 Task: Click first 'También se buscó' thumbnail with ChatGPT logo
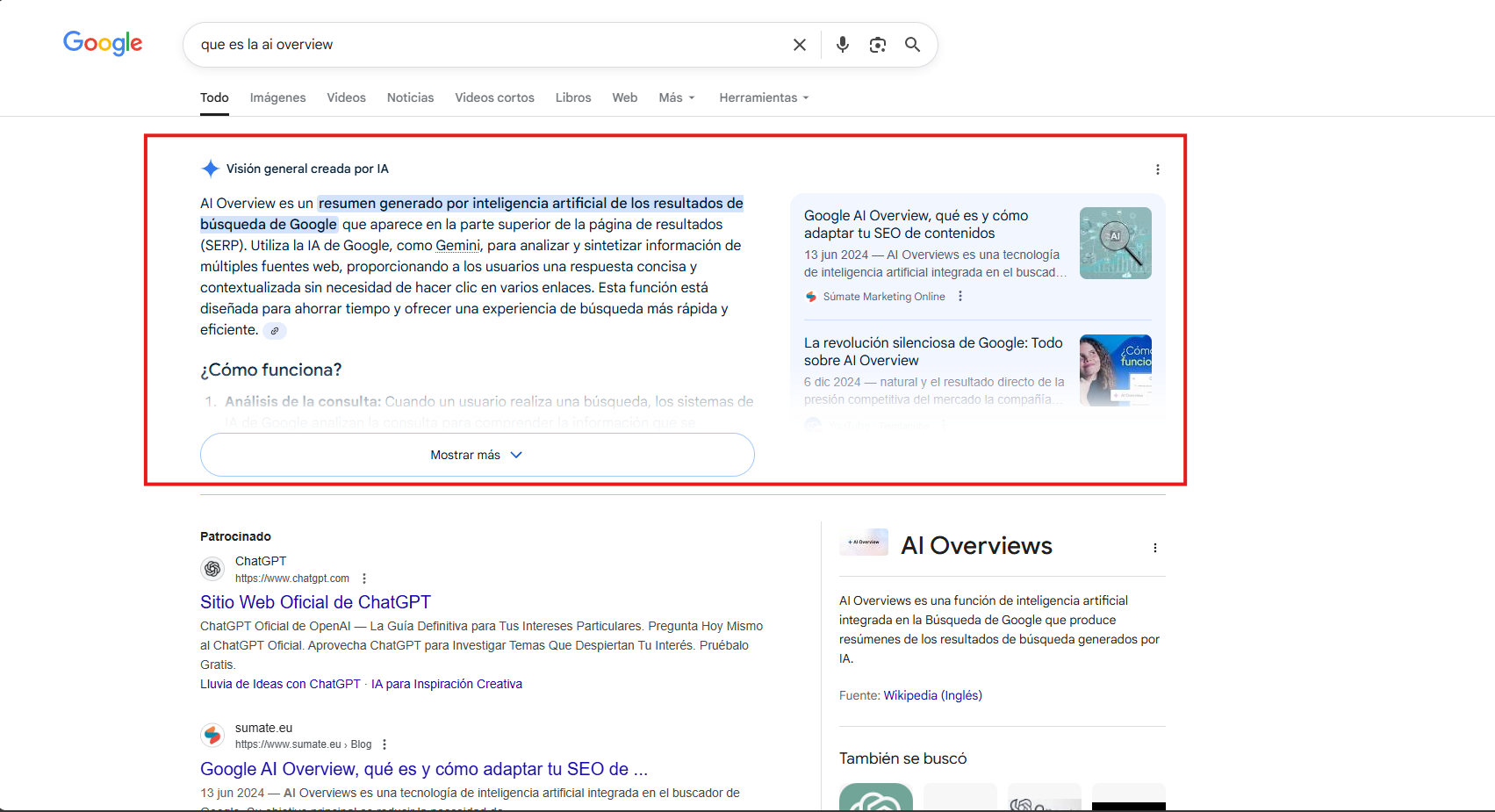[876, 797]
